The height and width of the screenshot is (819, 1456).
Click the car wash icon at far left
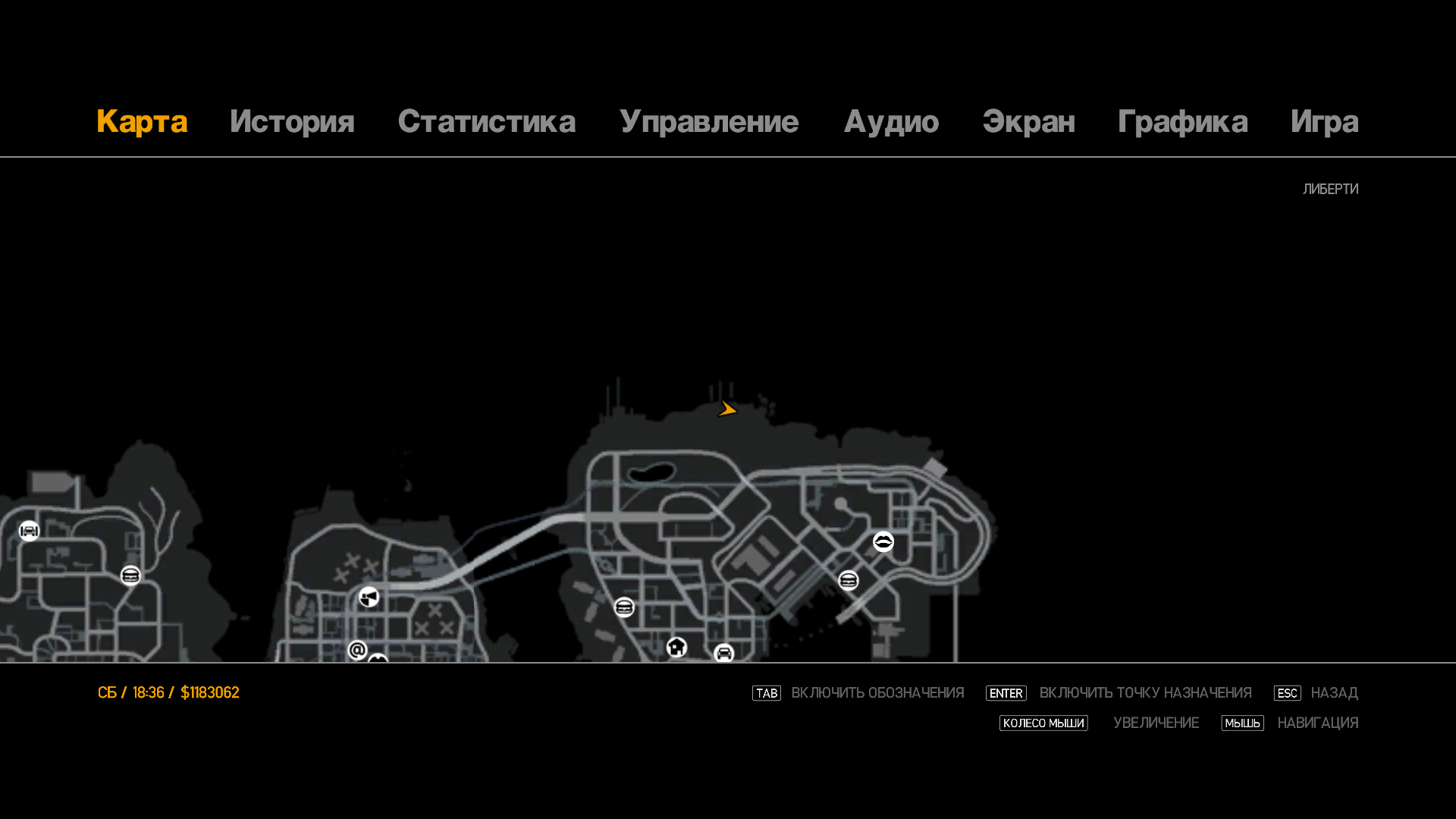pyautogui.click(x=29, y=531)
